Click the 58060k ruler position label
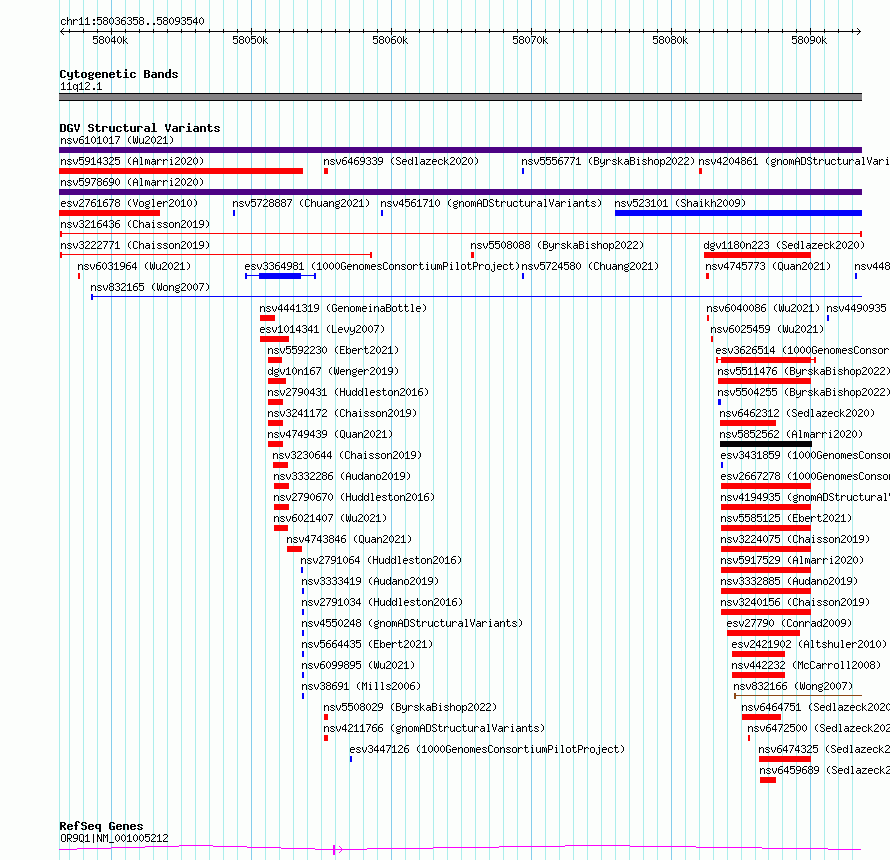This screenshot has width=890, height=860. coord(390,40)
